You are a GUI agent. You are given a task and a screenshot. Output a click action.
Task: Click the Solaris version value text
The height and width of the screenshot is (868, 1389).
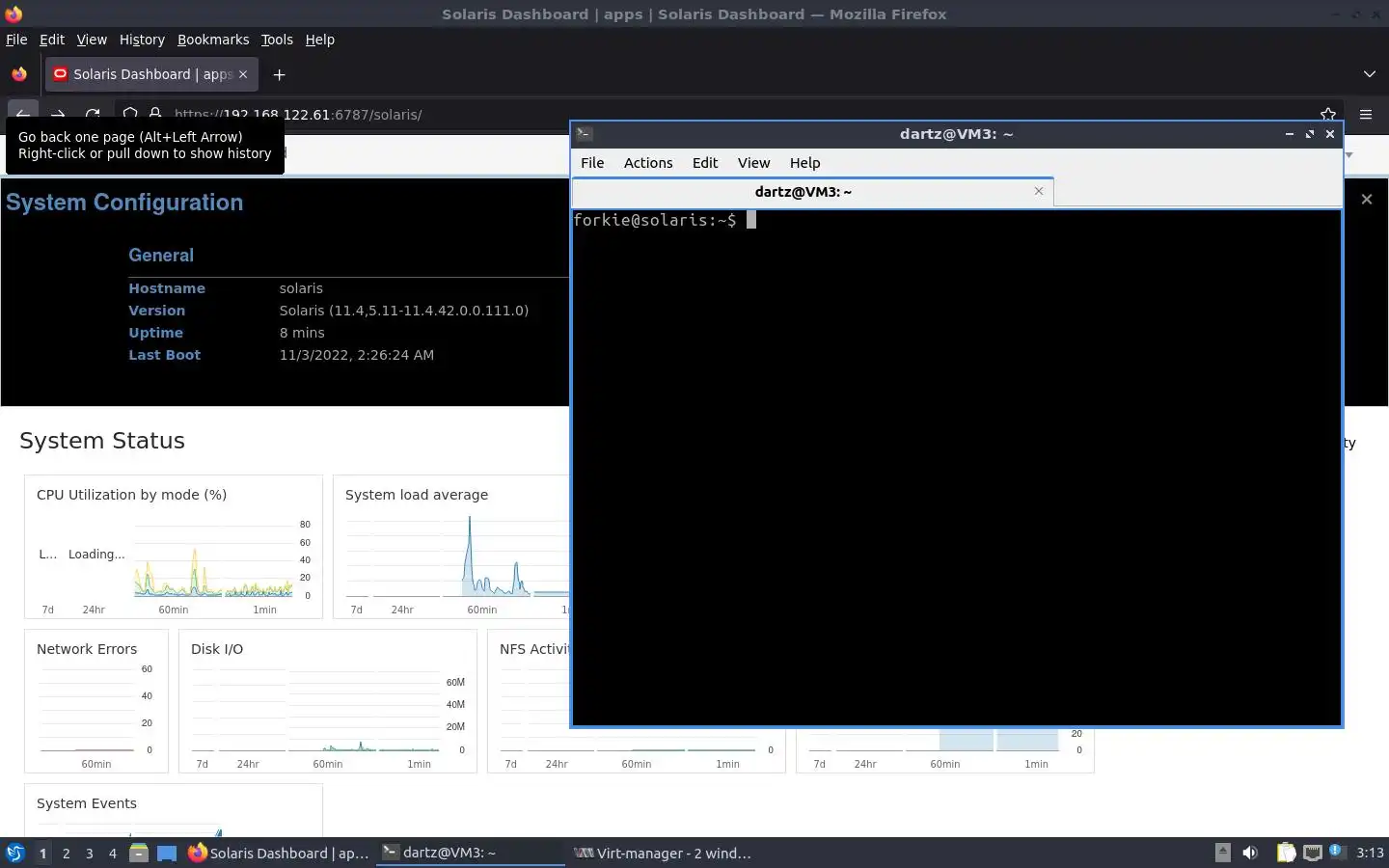tap(404, 311)
